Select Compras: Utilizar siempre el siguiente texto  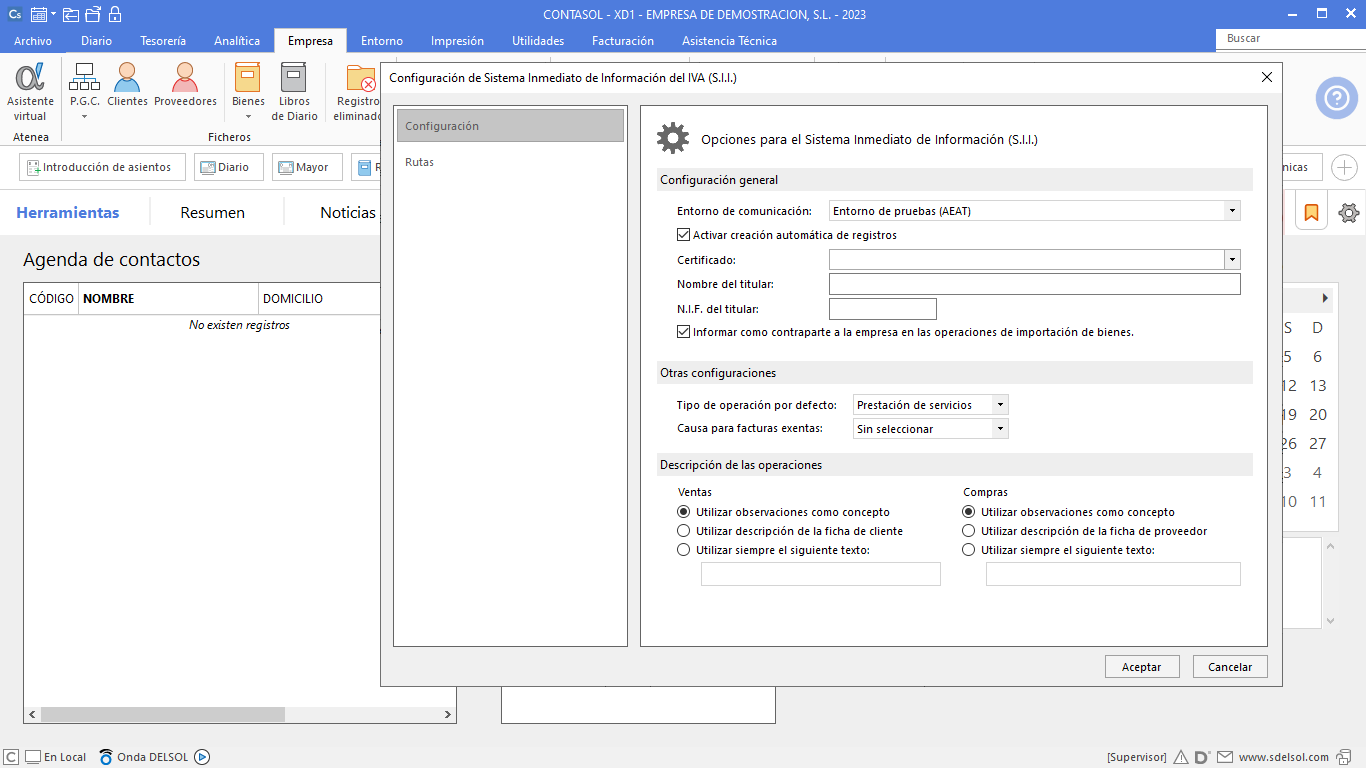(968, 550)
